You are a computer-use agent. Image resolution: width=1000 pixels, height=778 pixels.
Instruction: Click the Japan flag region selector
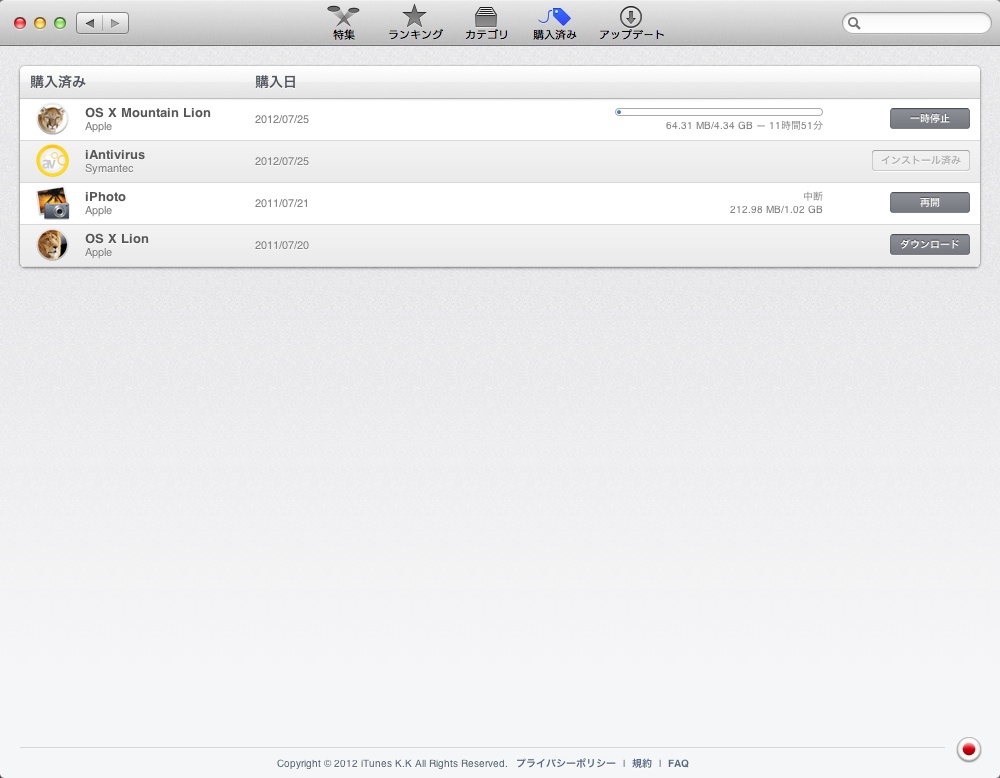[x=967, y=748]
